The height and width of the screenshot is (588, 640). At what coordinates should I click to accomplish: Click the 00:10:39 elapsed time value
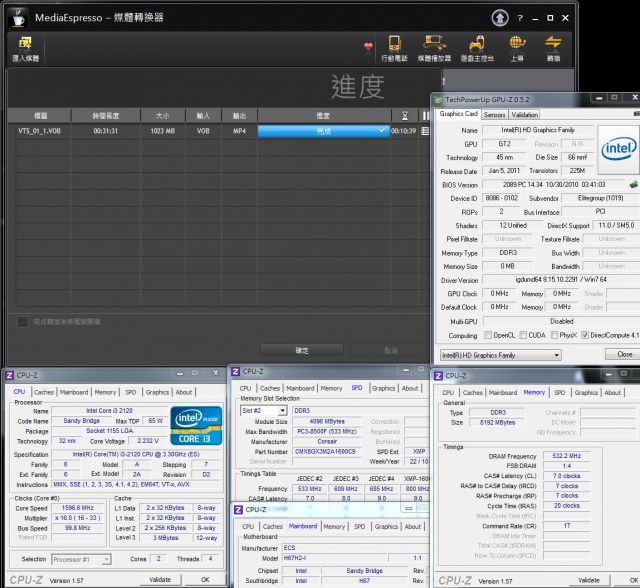(403, 131)
